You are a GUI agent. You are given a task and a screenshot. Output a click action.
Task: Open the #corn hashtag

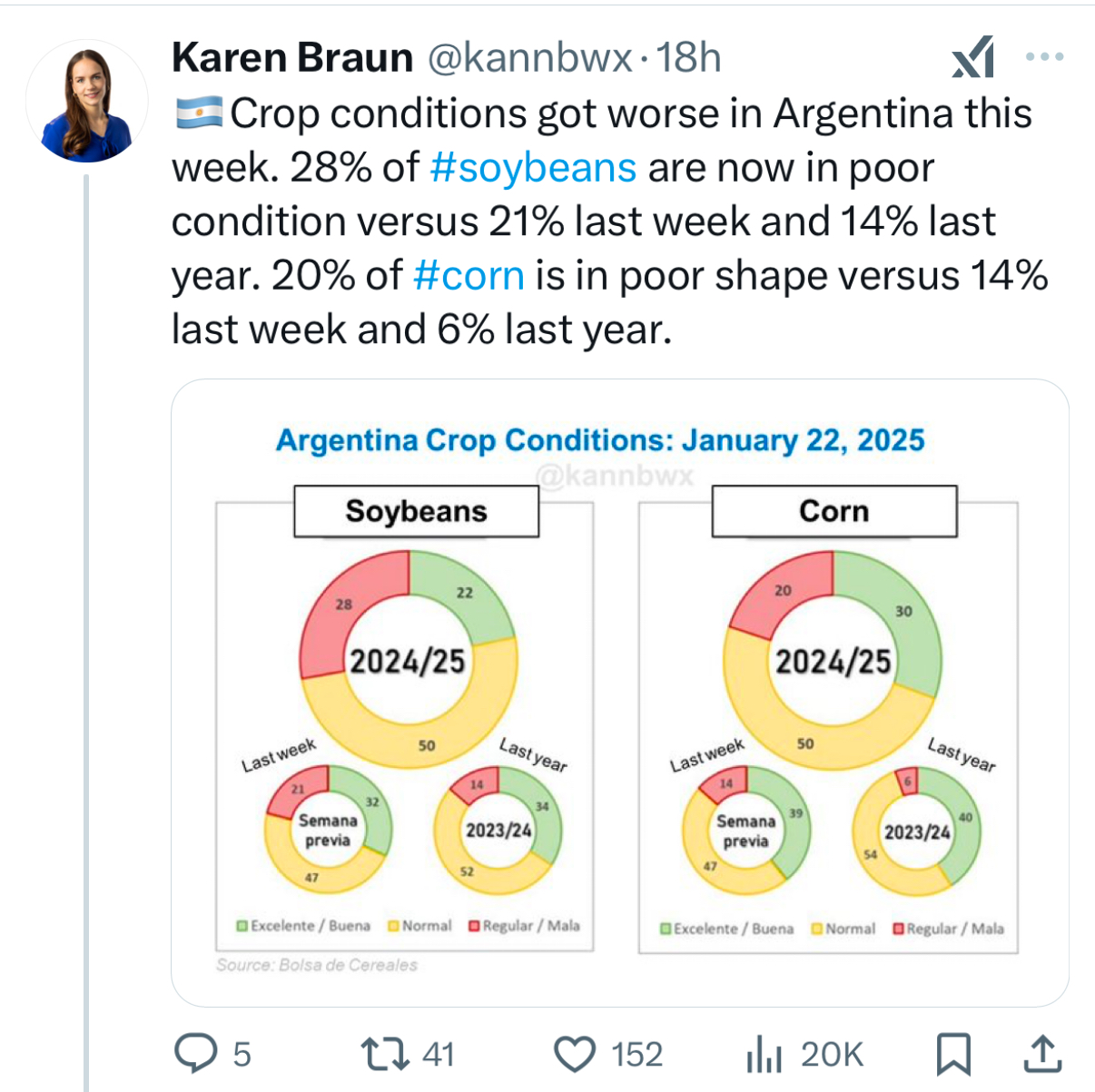pyautogui.click(x=469, y=276)
